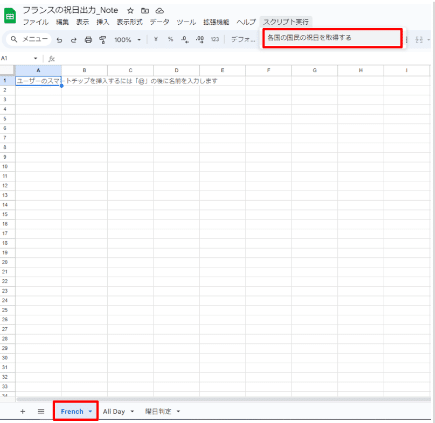Select the paint format tool
Screen dimensions: 435x423
[x=103, y=40]
